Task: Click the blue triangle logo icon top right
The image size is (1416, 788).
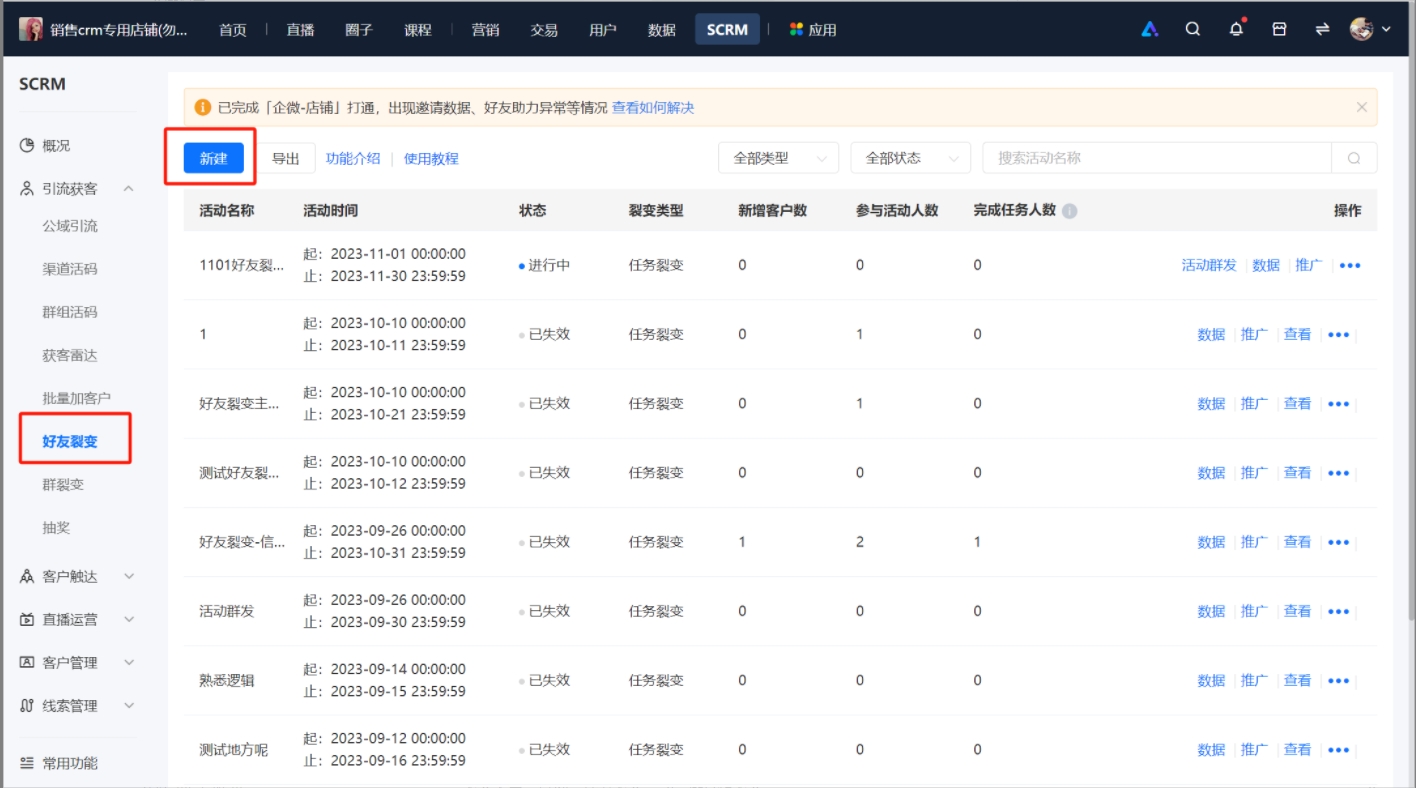Action: click(1149, 29)
